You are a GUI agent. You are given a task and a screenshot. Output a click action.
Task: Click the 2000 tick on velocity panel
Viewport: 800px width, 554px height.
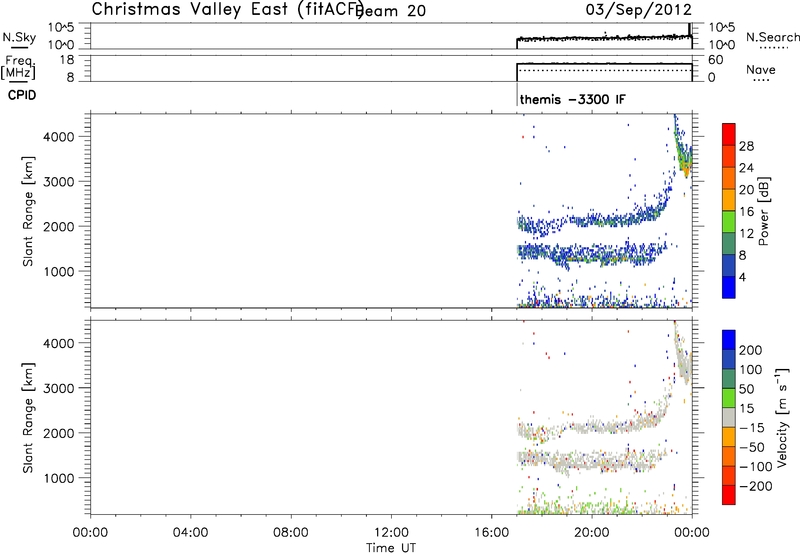pyautogui.click(x=59, y=433)
